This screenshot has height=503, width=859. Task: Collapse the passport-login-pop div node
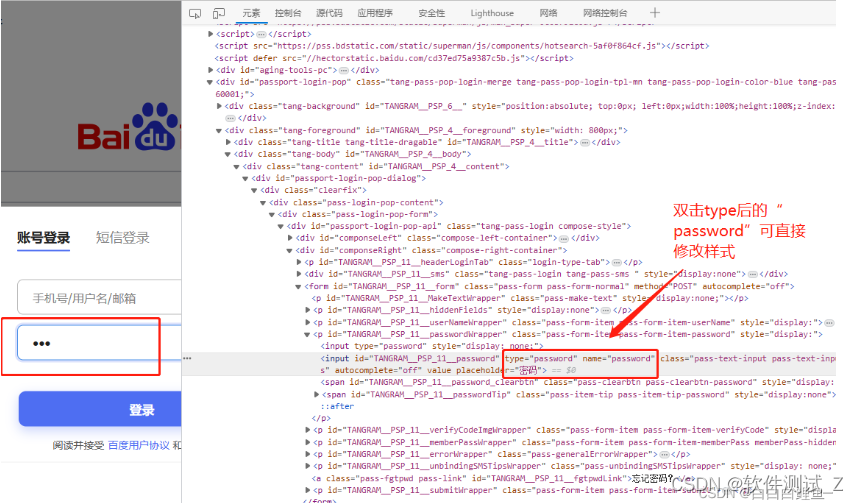[x=210, y=82]
